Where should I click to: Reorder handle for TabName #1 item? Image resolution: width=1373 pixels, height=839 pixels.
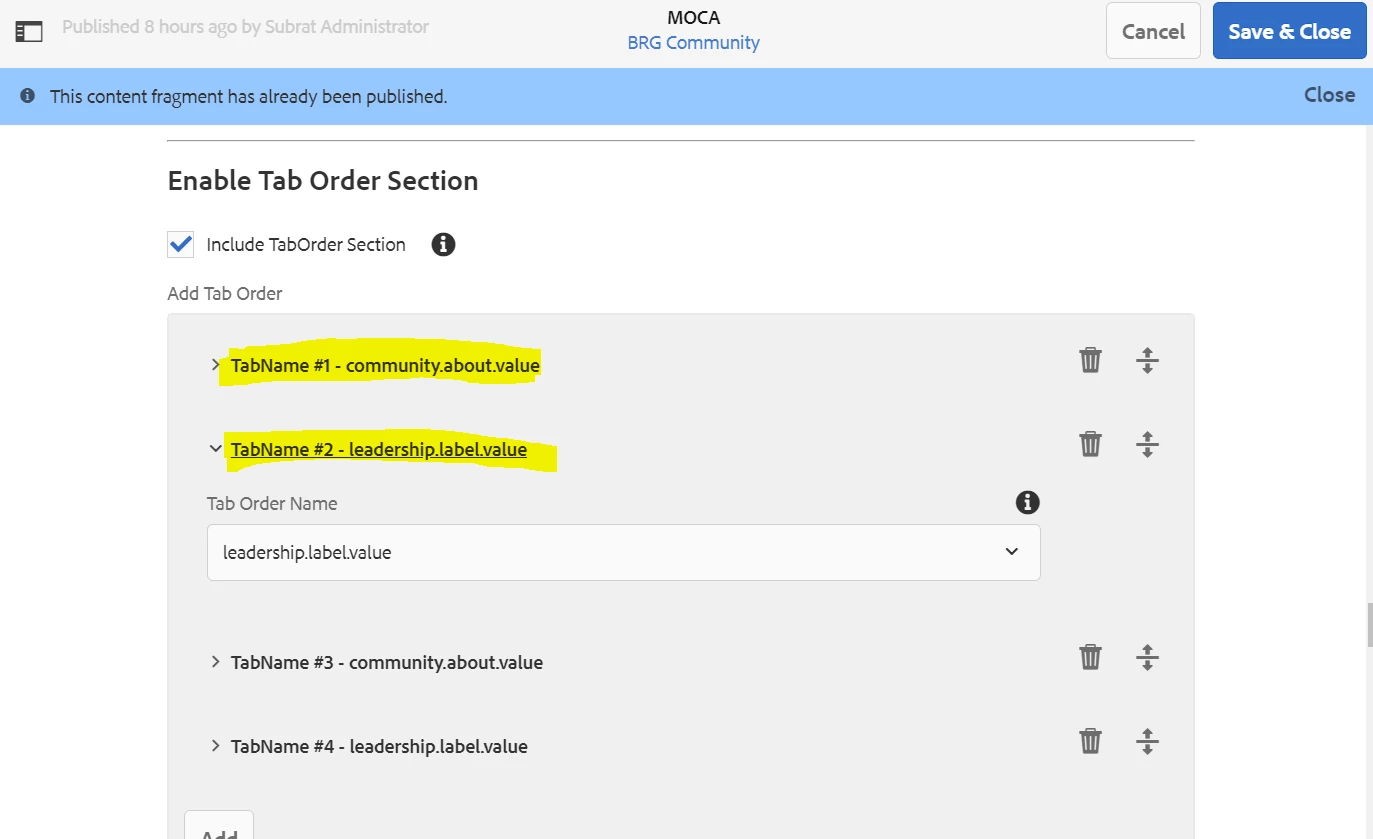coord(1147,360)
